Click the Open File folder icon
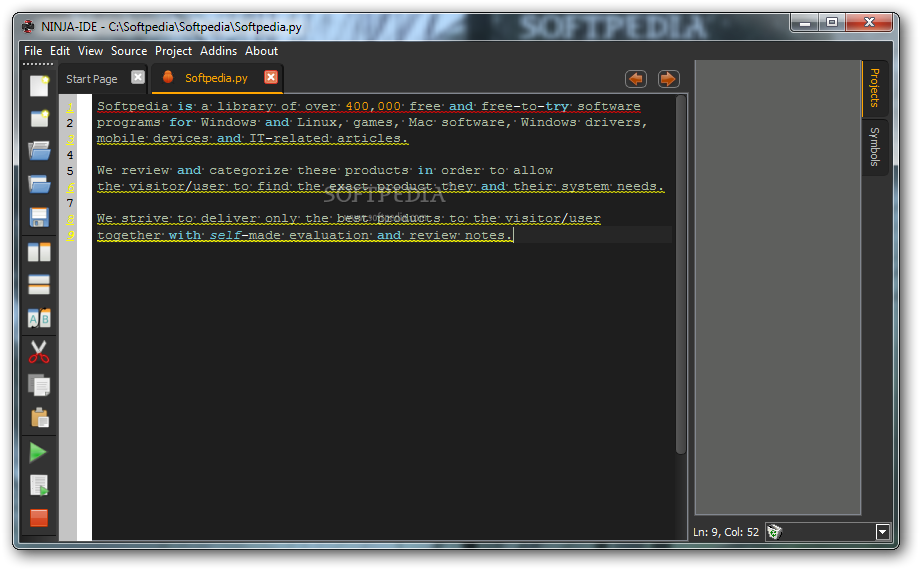 [39, 151]
